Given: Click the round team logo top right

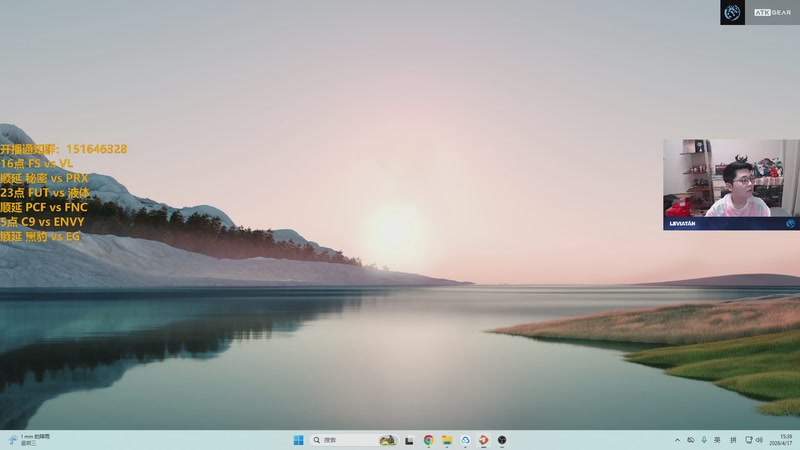Looking at the screenshot, I should click(x=732, y=12).
